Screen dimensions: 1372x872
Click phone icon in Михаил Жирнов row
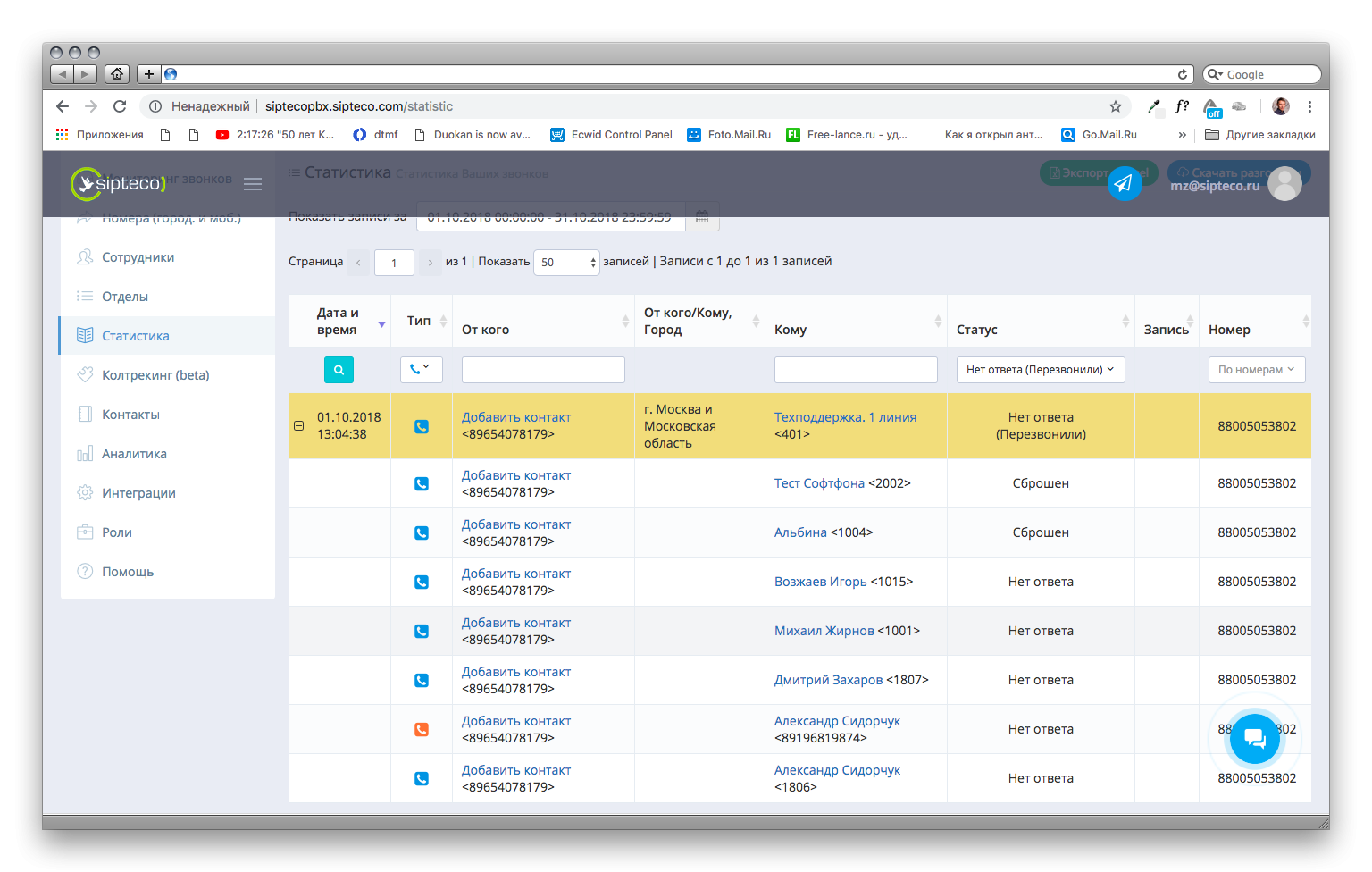click(x=422, y=631)
